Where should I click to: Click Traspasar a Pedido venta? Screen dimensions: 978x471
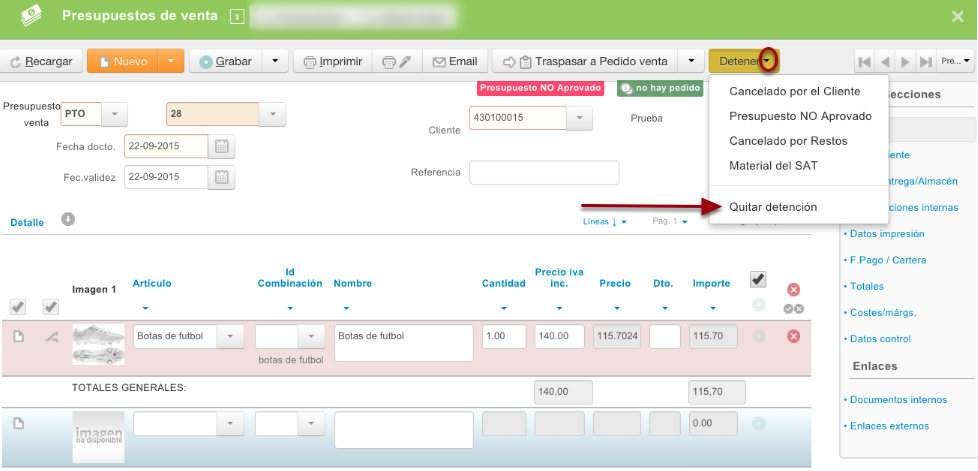[x=585, y=61]
